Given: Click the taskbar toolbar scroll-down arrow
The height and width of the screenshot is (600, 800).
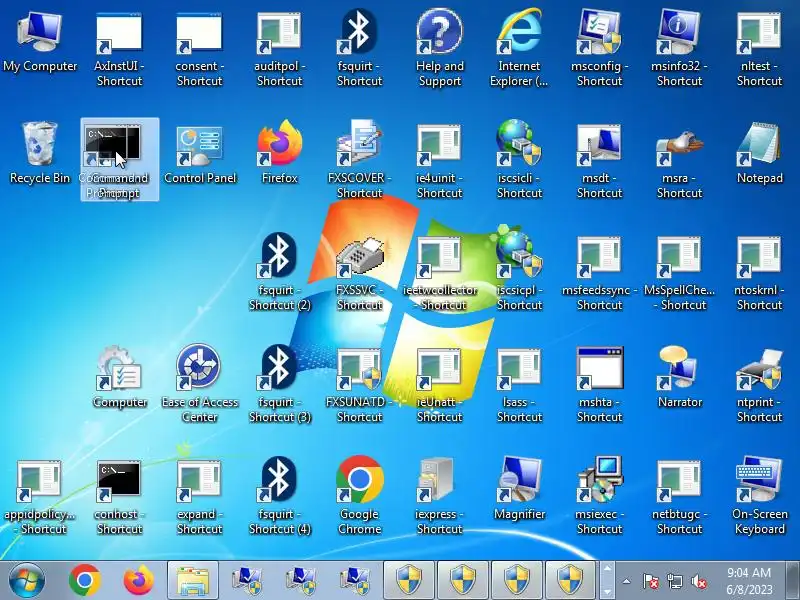Looking at the screenshot, I should pos(607,593).
